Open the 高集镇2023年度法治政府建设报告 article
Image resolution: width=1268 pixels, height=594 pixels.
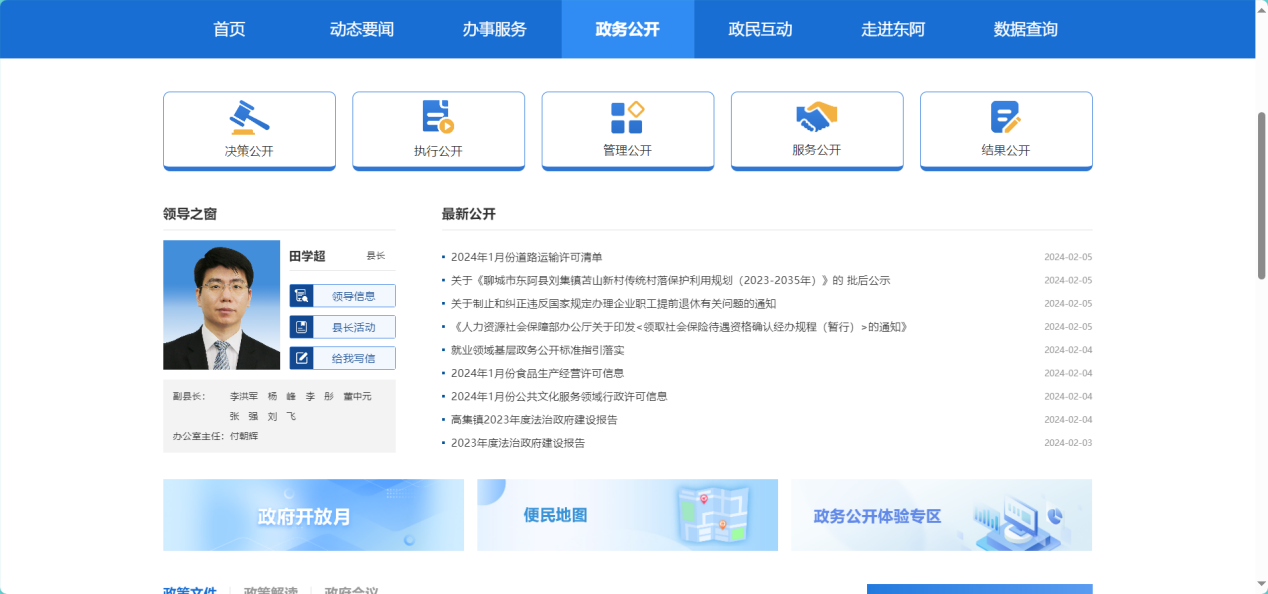click(534, 420)
